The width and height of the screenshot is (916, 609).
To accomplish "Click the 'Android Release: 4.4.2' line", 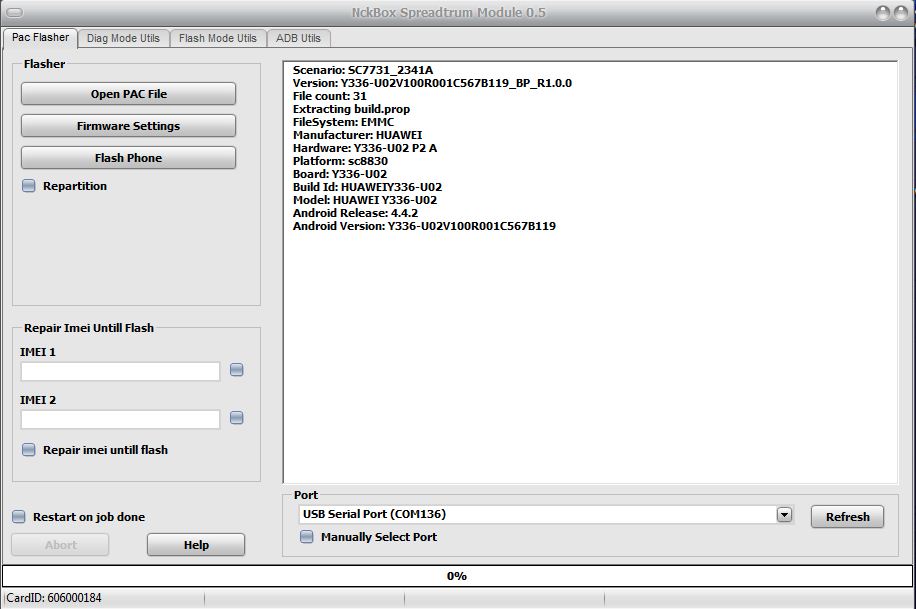I will [x=355, y=213].
